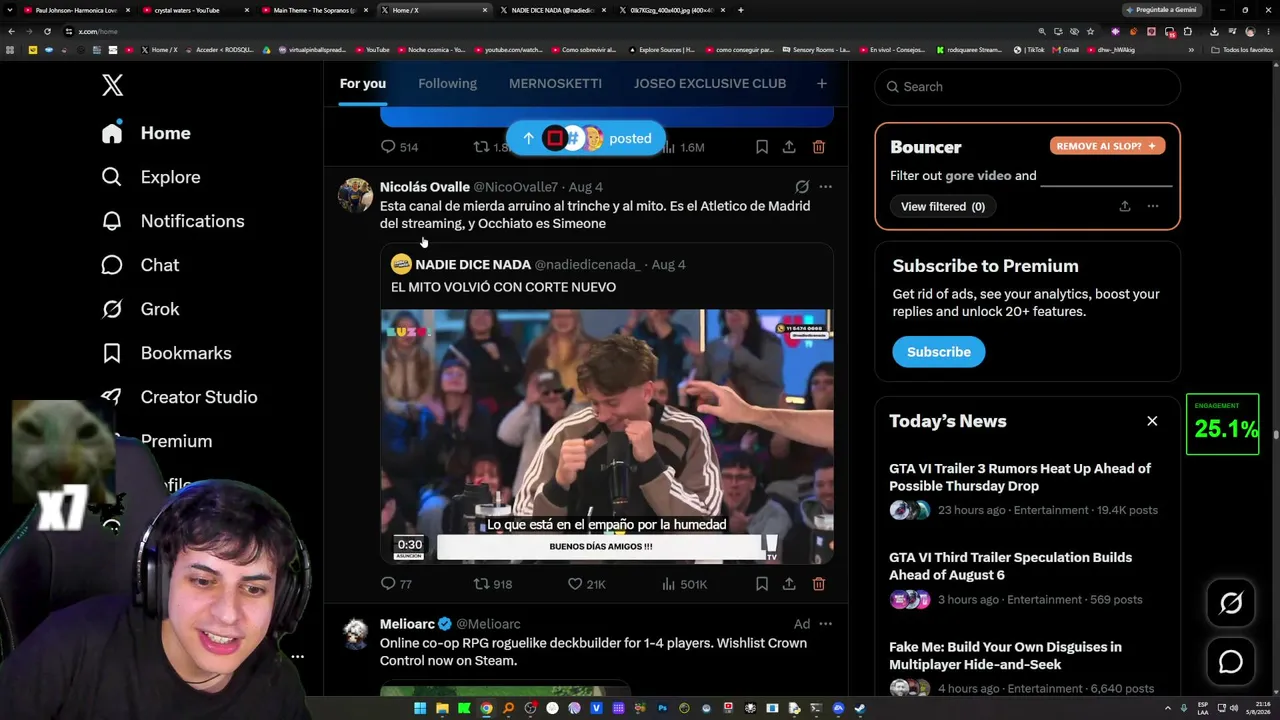Viewport: 1280px width, 720px height.
Task: Click View filtered (0) in Bouncer
Action: click(943, 207)
